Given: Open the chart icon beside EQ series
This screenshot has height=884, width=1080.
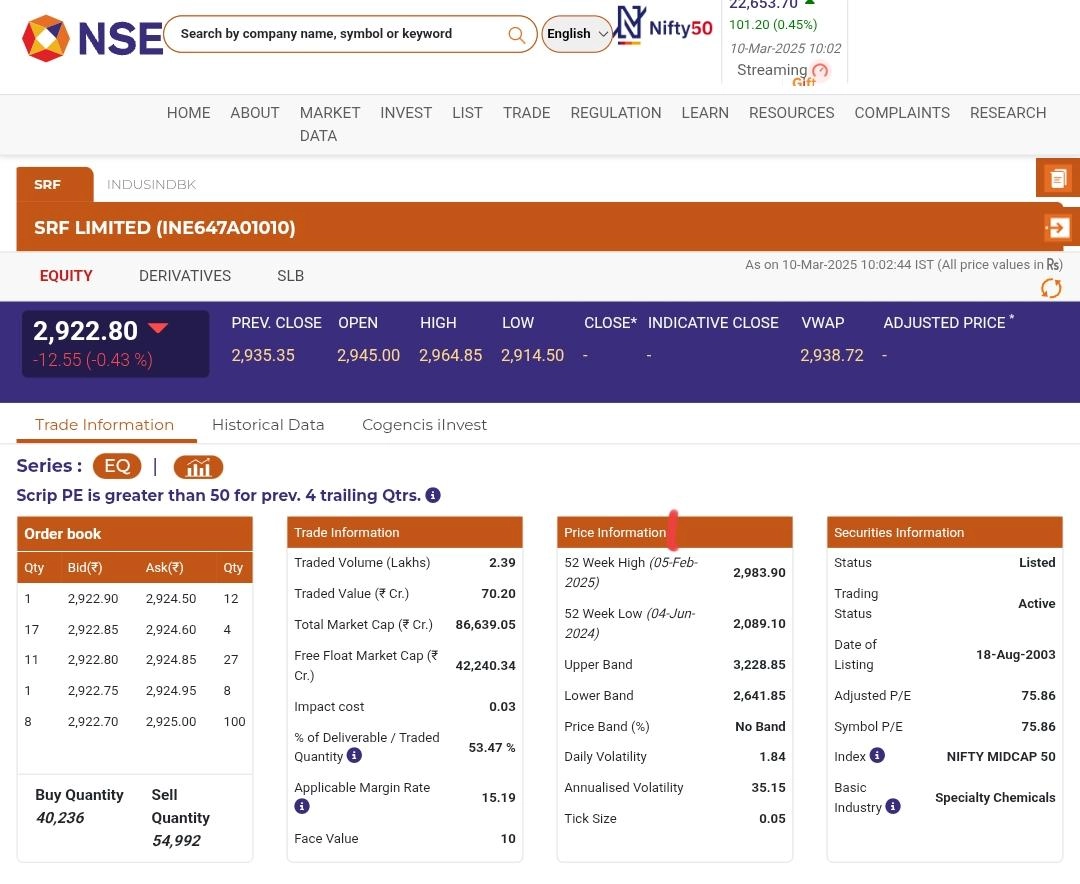Looking at the screenshot, I should (x=198, y=467).
